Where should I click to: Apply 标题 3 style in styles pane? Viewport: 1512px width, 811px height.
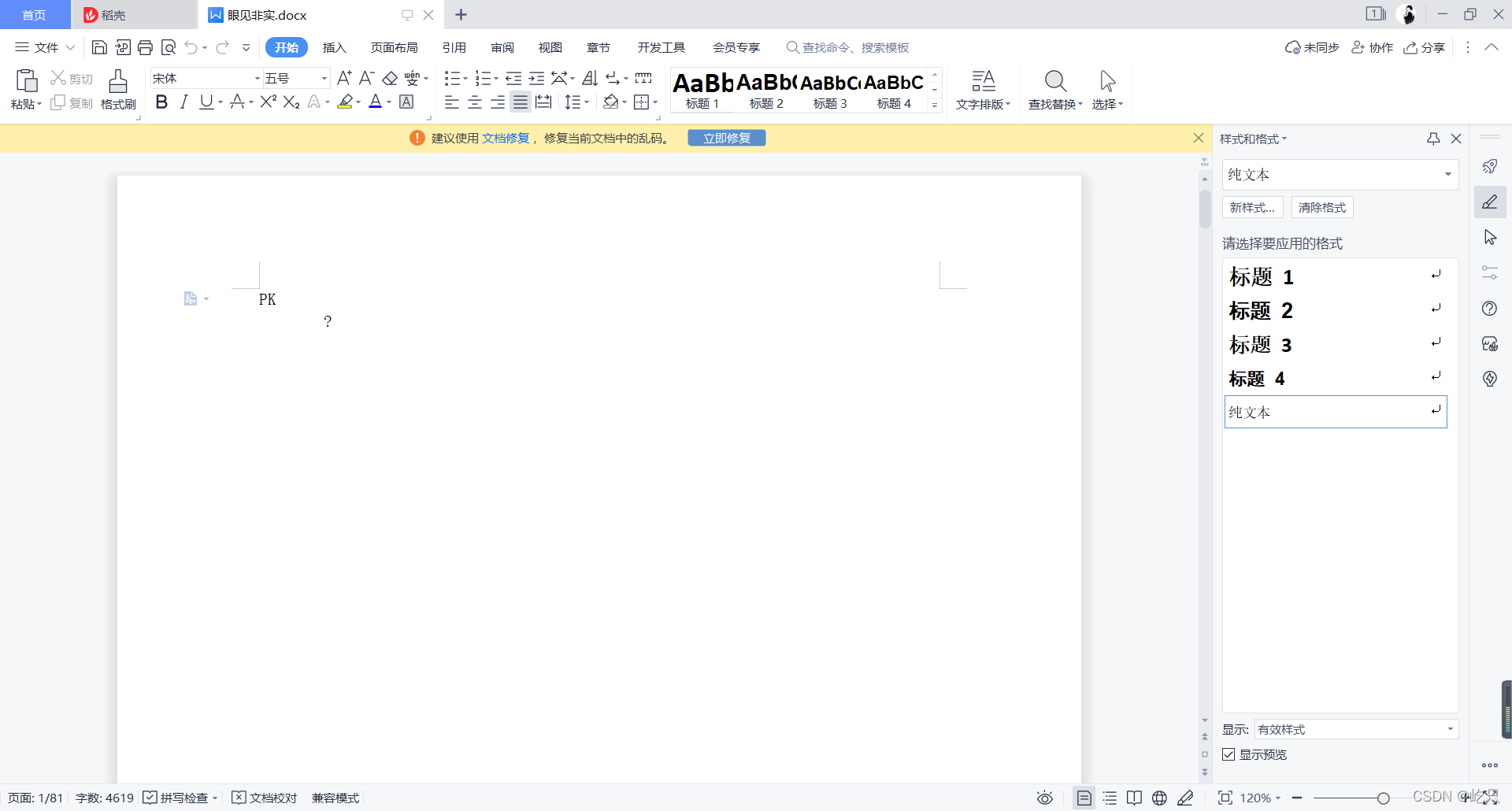tap(1336, 344)
